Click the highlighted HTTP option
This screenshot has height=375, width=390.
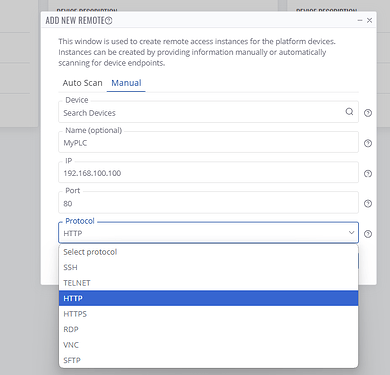coord(209,298)
